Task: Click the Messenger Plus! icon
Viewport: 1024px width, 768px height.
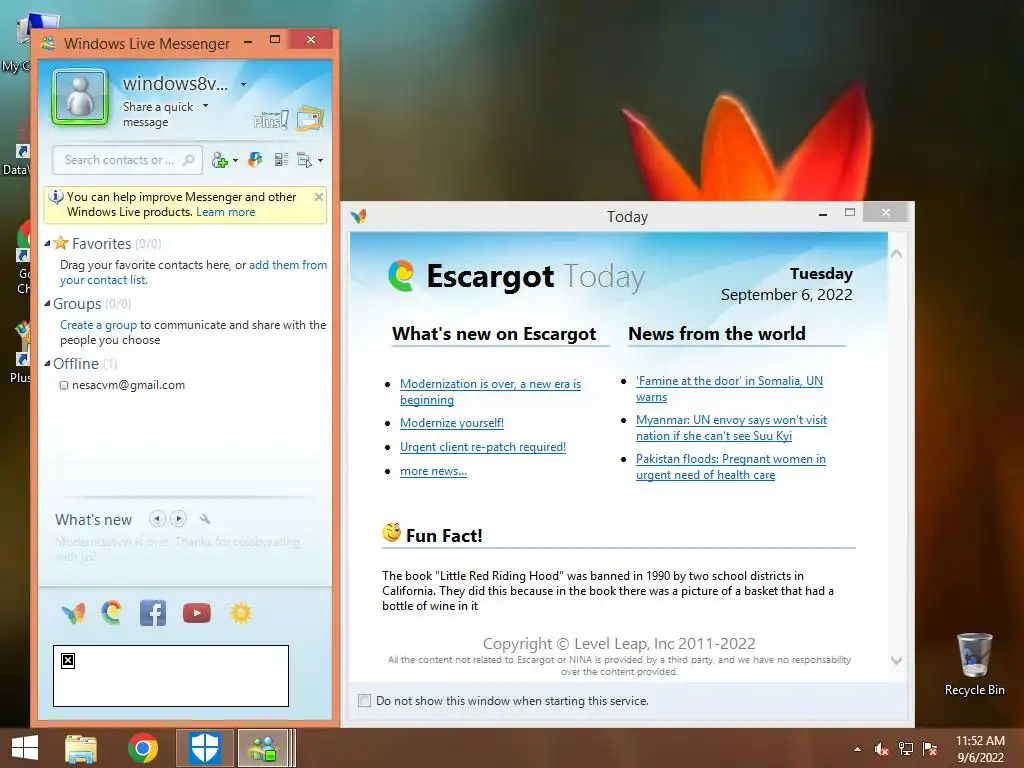Action: pyautogui.click(x=270, y=119)
